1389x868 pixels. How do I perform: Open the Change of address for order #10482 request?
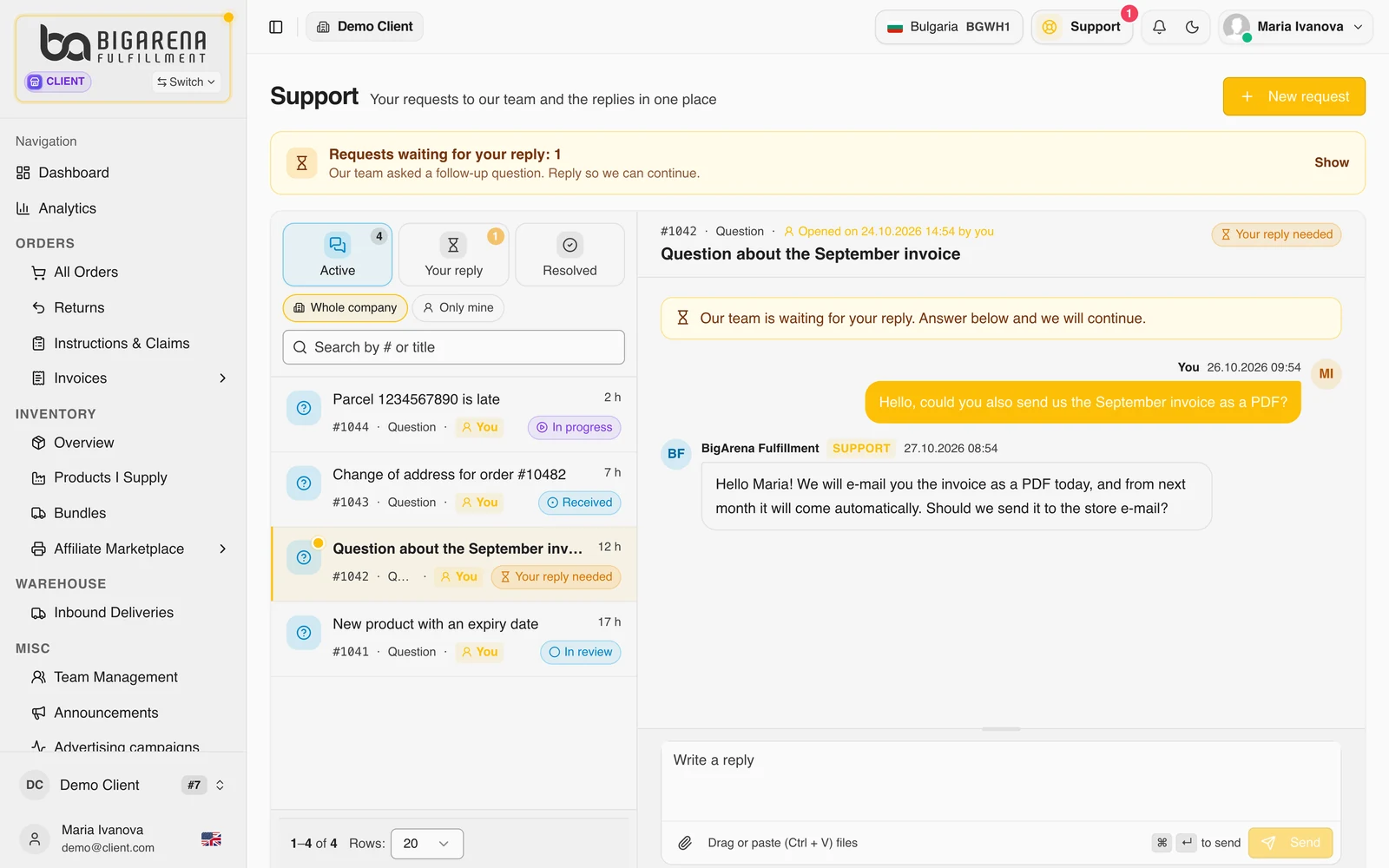[x=454, y=489]
